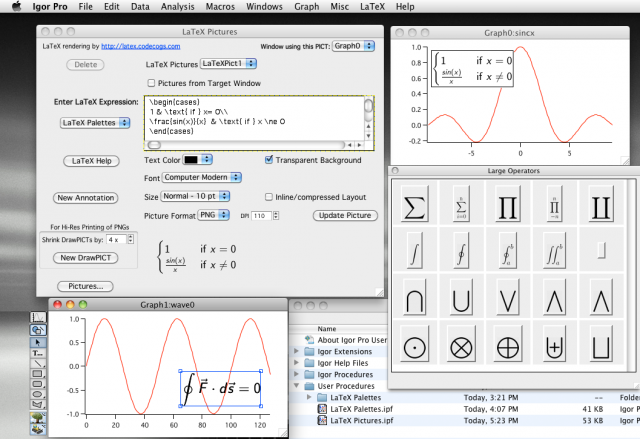Open the Graph0 window popup menu
Viewport: 640px width, 439px height.
pos(353,46)
